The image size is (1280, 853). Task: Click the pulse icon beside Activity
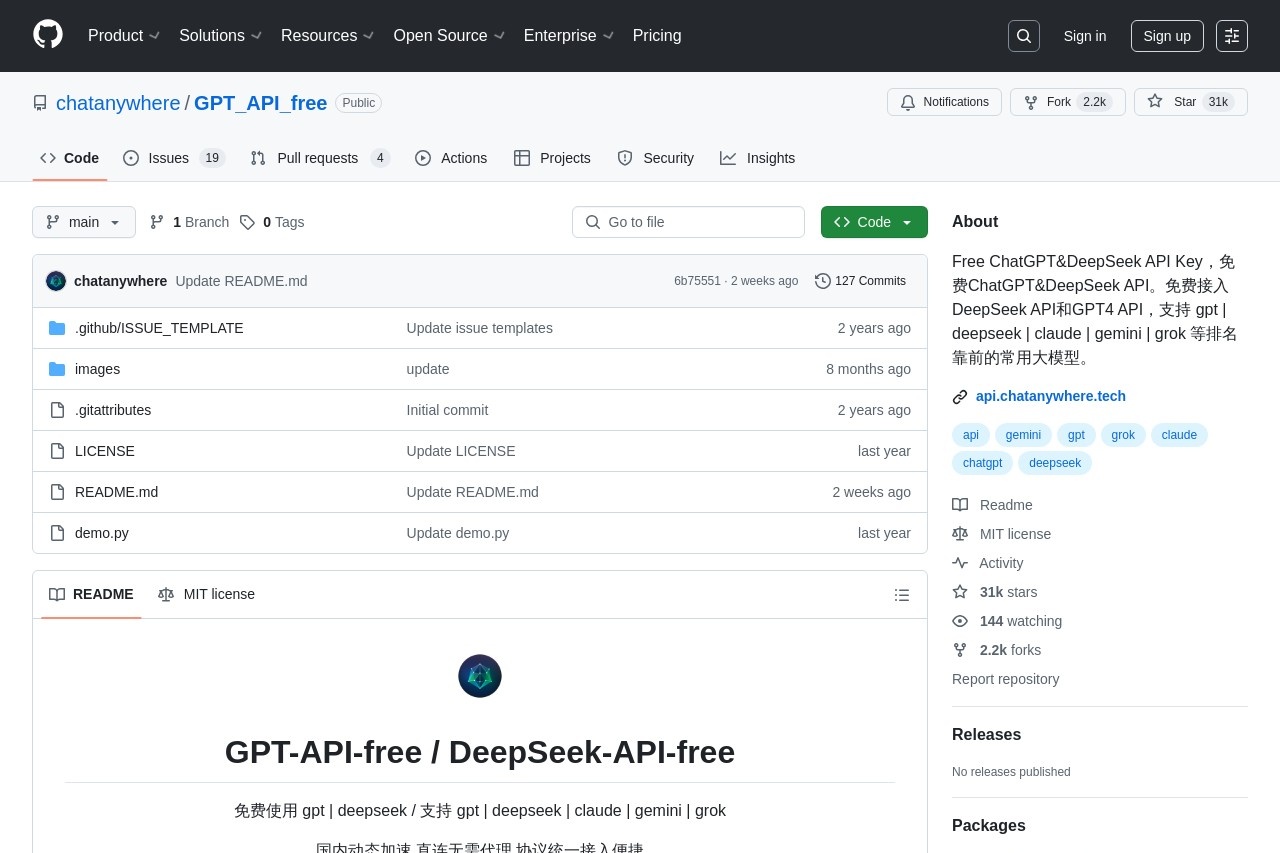[x=960, y=563]
